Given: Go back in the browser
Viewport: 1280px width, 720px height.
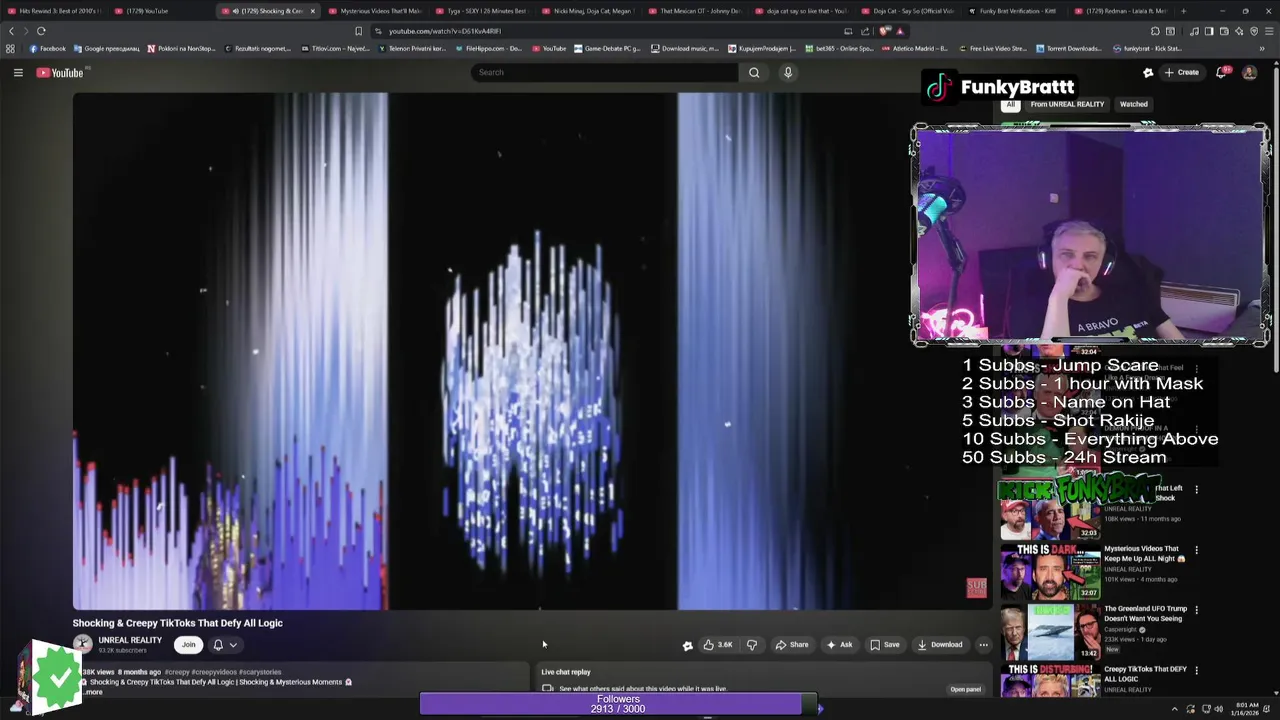Looking at the screenshot, I should pyautogui.click(x=12, y=31).
